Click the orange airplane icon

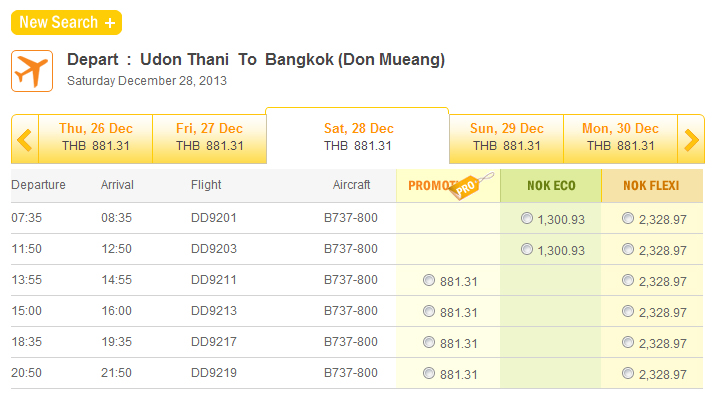[32, 69]
